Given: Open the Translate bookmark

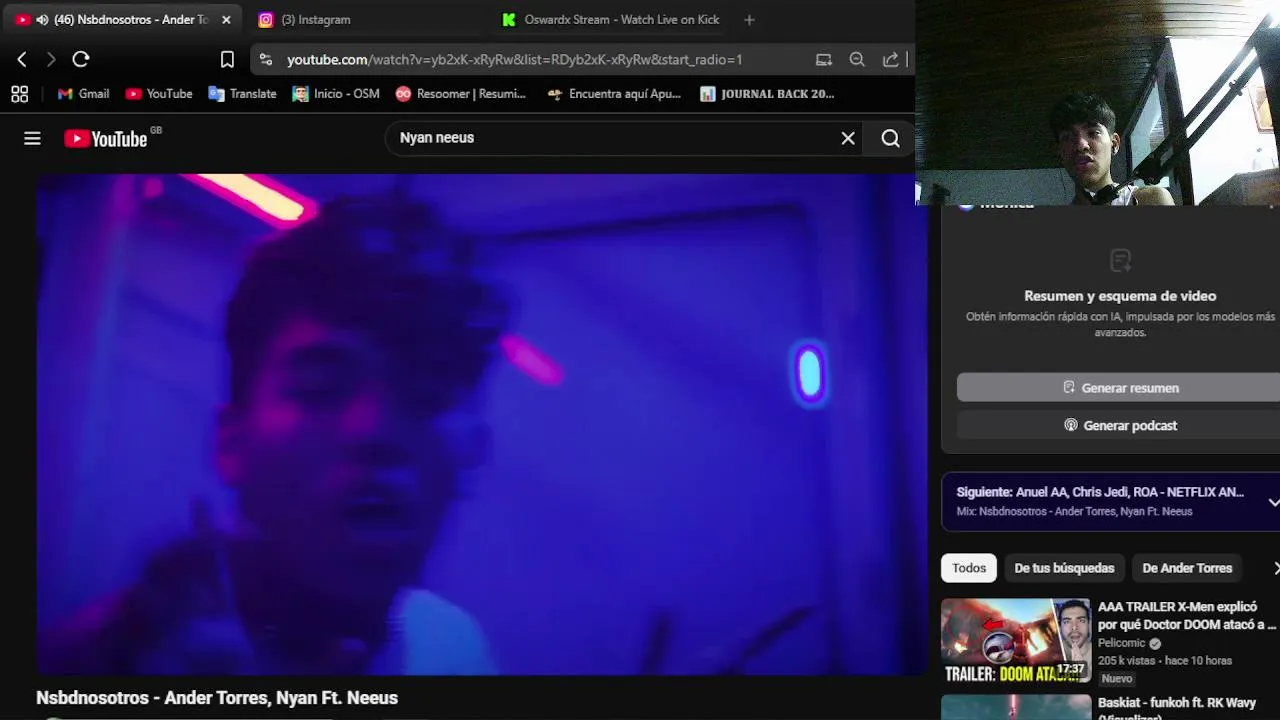Looking at the screenshot, I should (x=242, y=94).
